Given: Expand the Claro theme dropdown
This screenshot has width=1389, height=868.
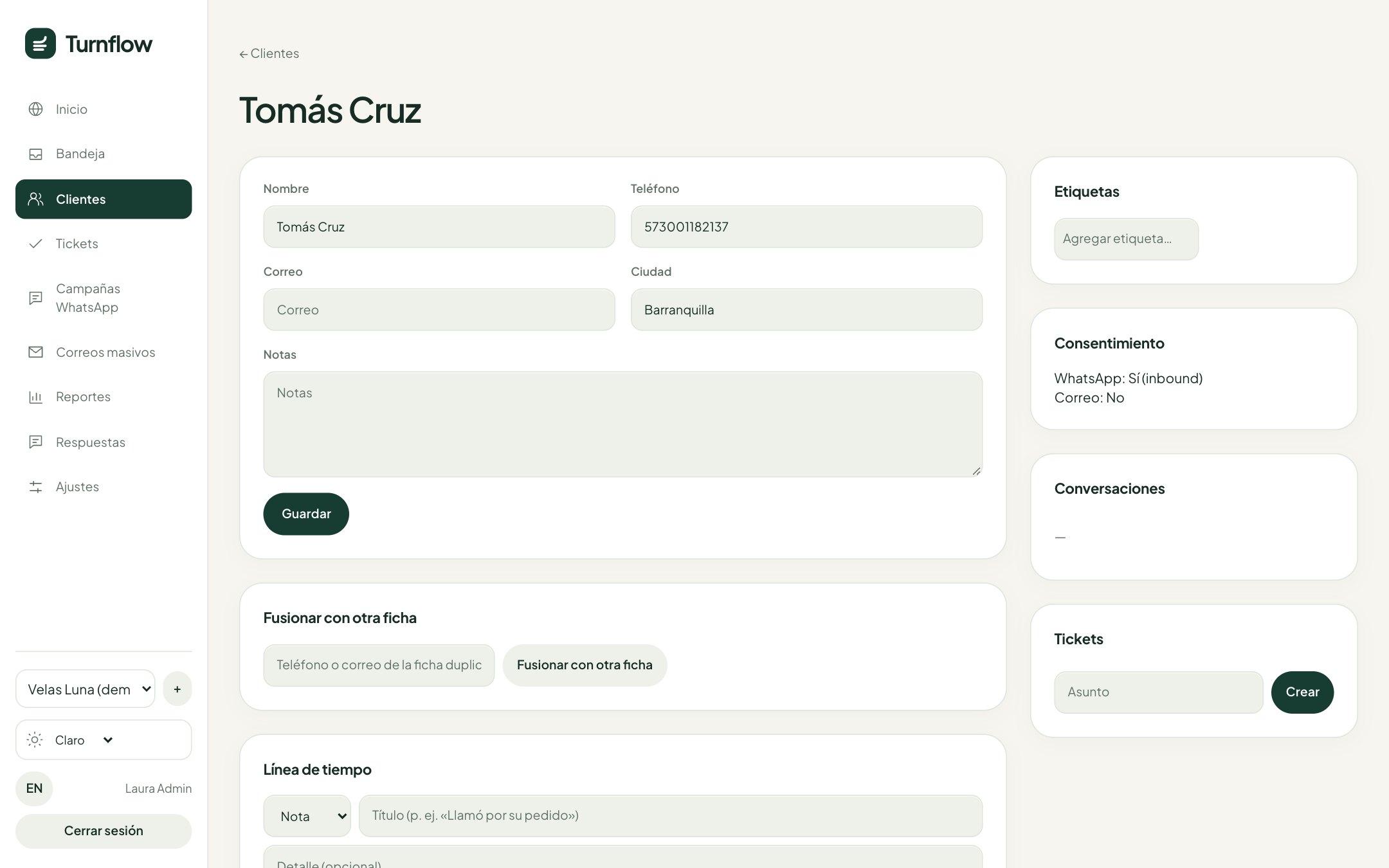Looking at the screenshot, I should 104,740.
